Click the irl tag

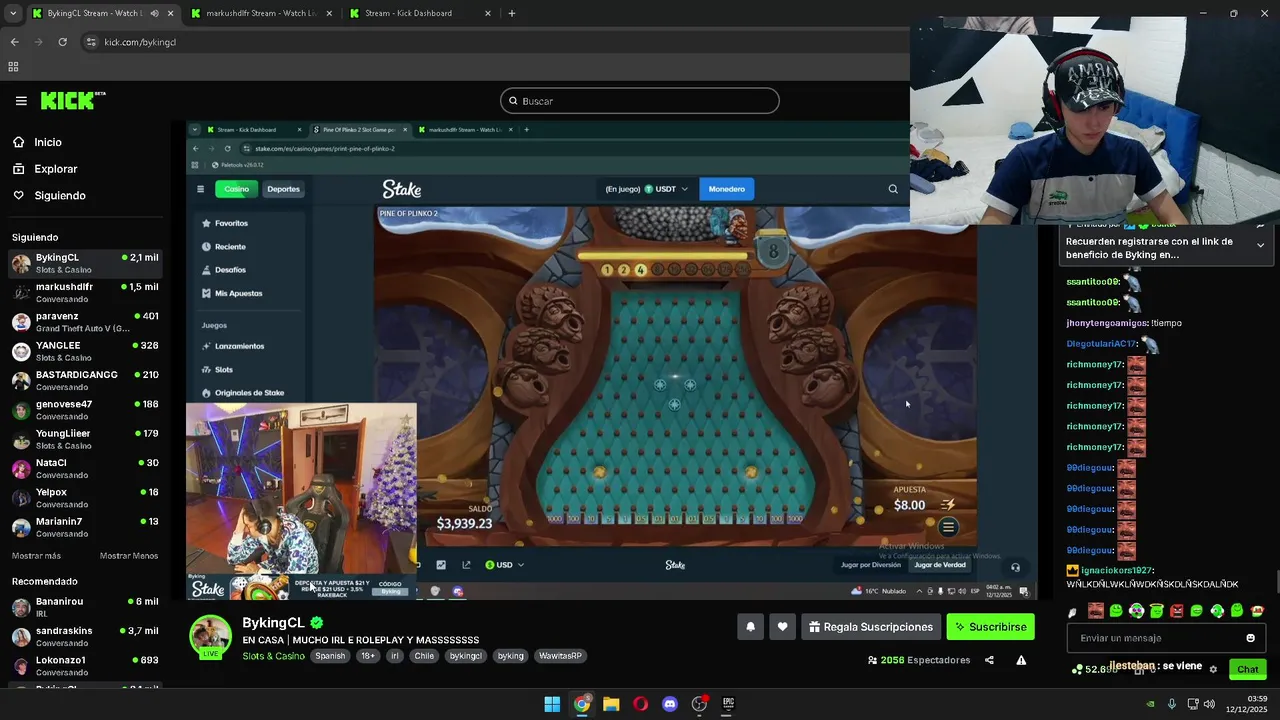pyautogui.click(x=394, y=656)
